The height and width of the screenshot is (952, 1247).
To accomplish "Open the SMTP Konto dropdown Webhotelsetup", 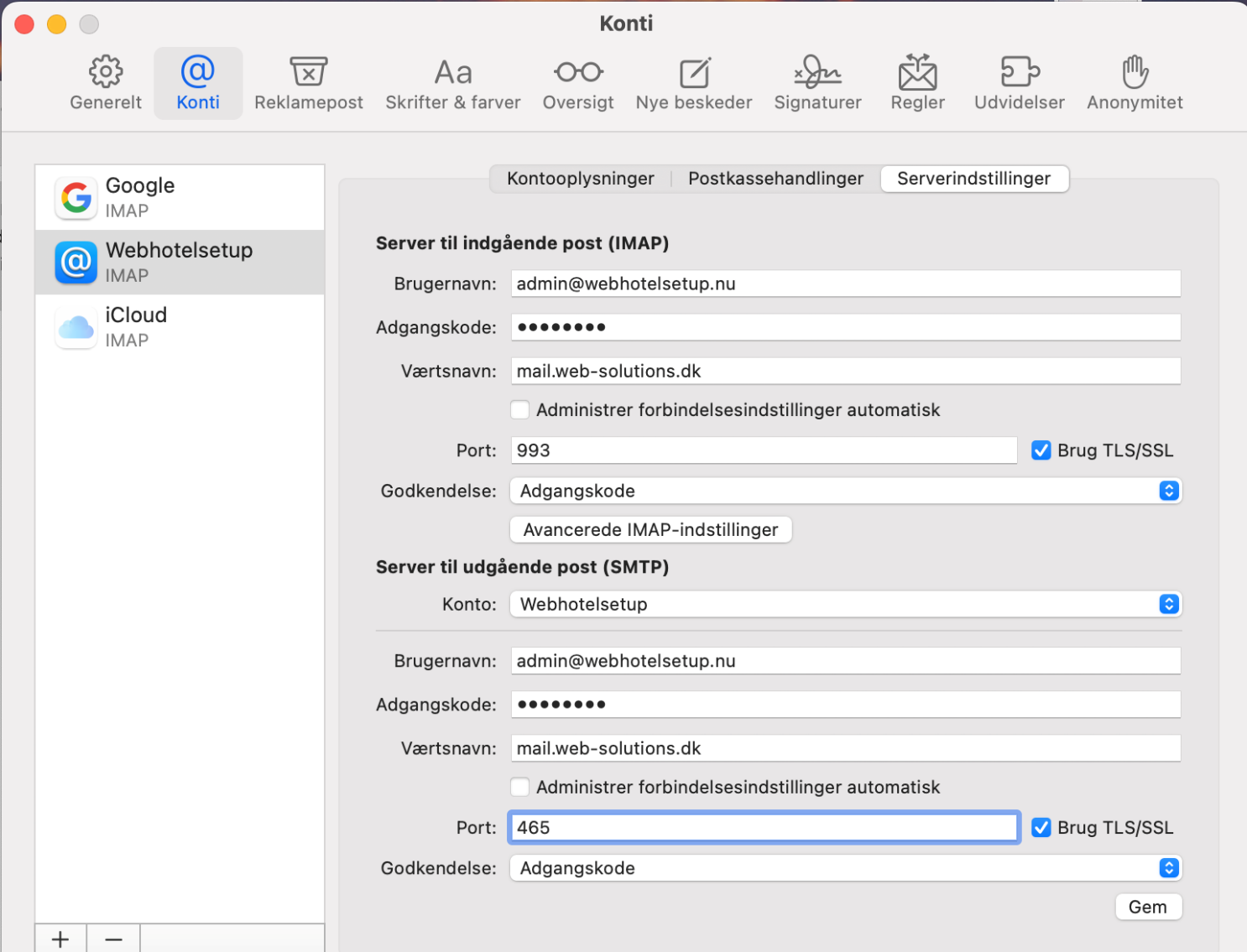I will click(x=846, y=604).
